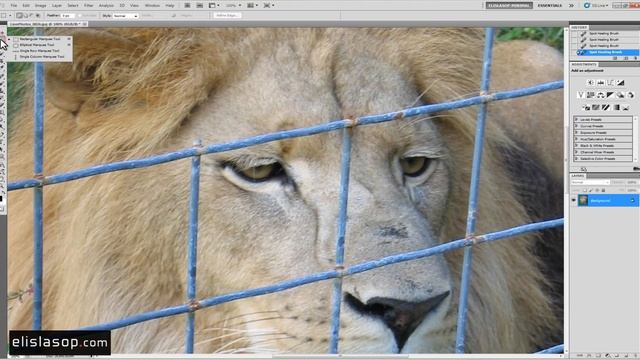The width and height of the screenshot is (640, 360).
Task: Add an Exposure adjustment
Action: [620, 83]
